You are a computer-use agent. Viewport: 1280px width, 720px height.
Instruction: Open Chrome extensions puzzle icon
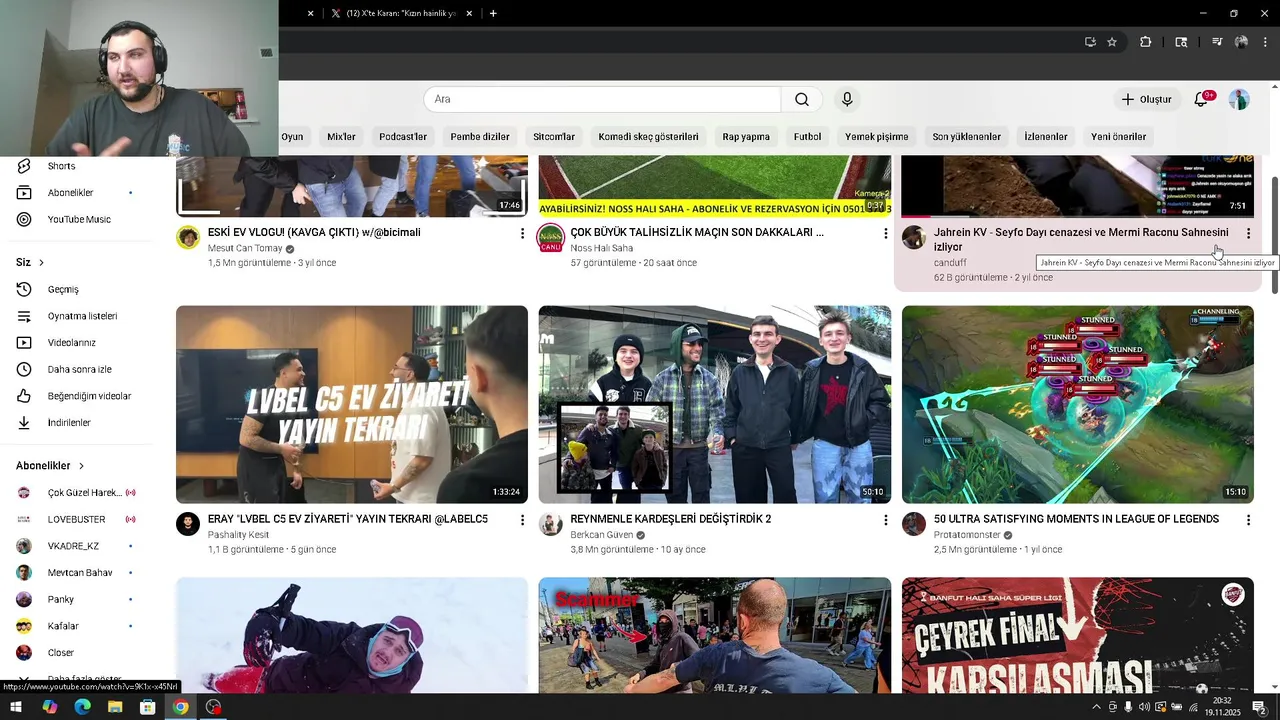[1145, 42]
